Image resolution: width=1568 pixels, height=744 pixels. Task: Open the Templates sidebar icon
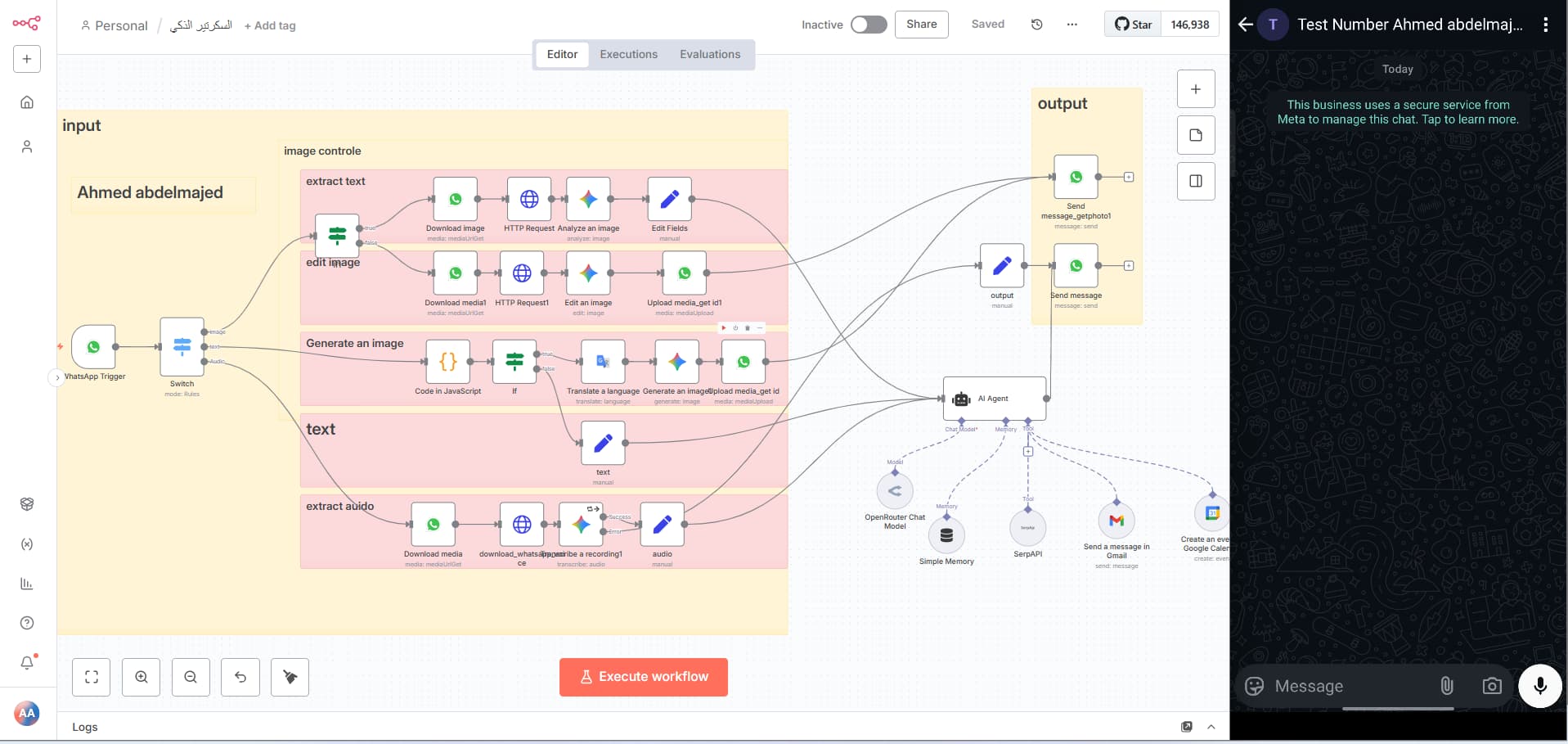[x=27, y=504]
